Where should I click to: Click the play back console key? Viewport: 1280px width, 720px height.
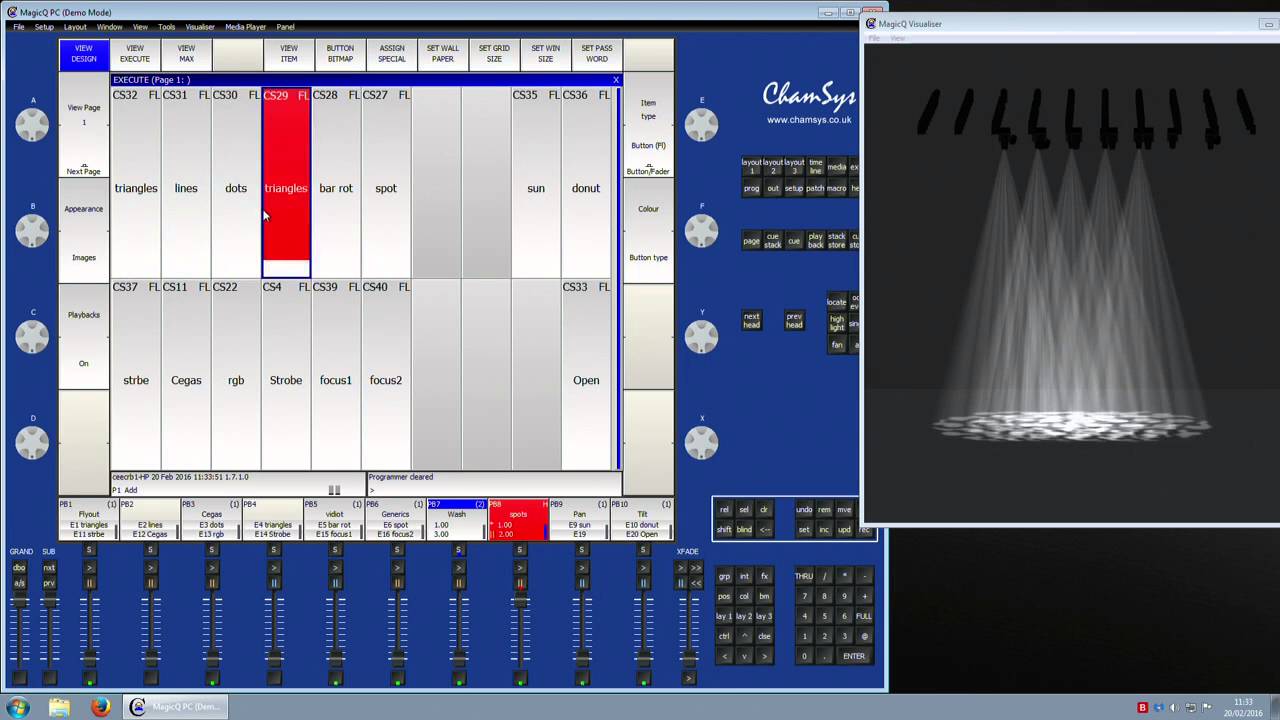[x=815, y=241]
